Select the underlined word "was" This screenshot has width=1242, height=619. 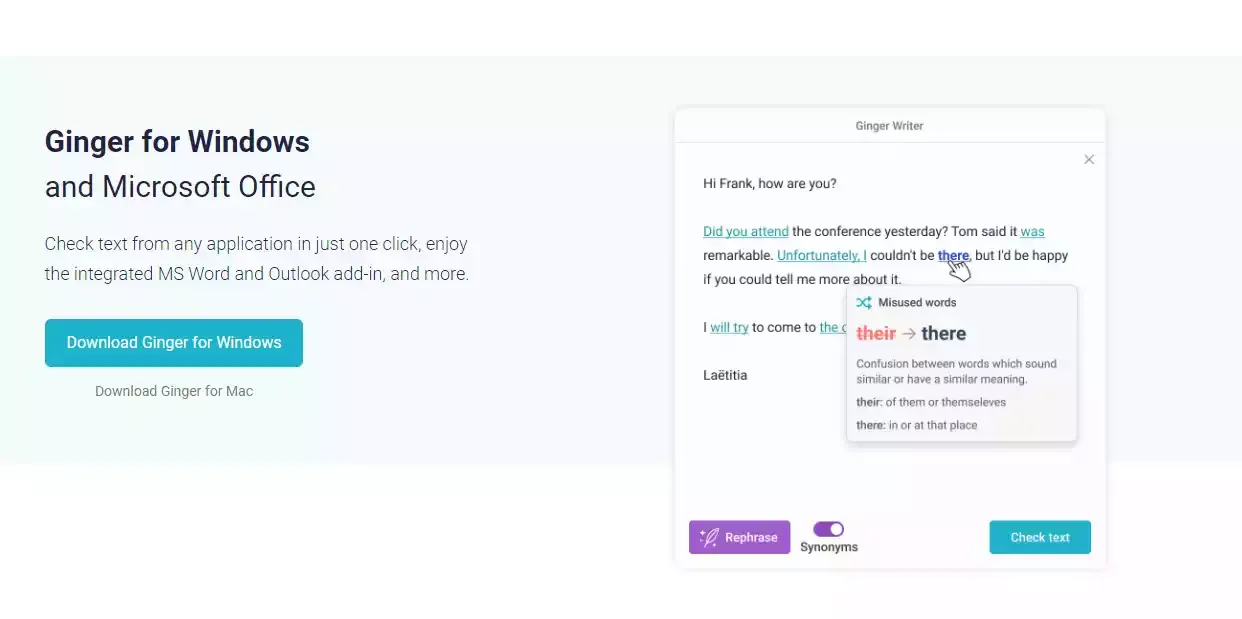[x=1032, y=231]
